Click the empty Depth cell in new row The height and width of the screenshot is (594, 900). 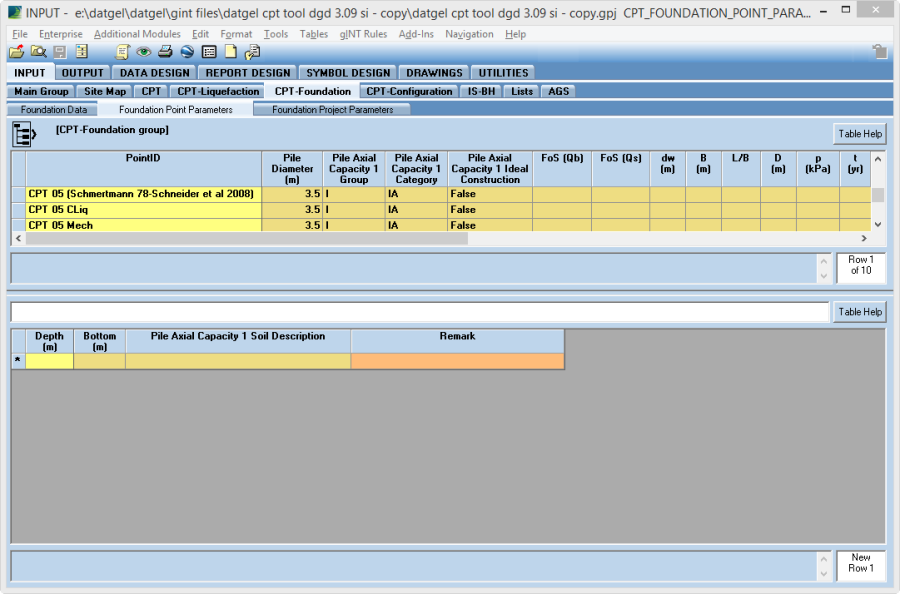tap(49, 361)
